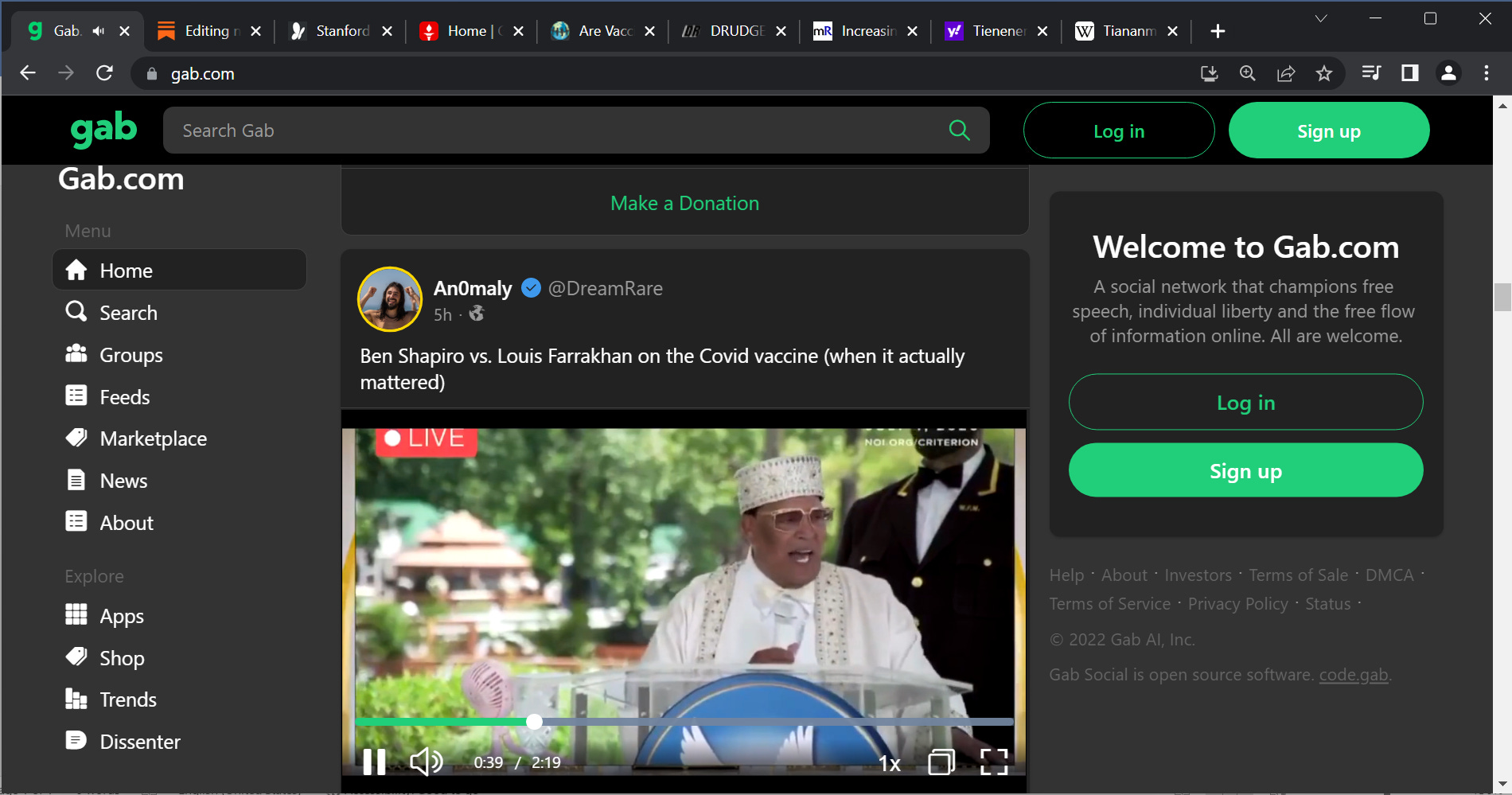Click Log in in welcome panel
The width and height of the screenshot is (1512, 795).
(x=1245, y=403)
